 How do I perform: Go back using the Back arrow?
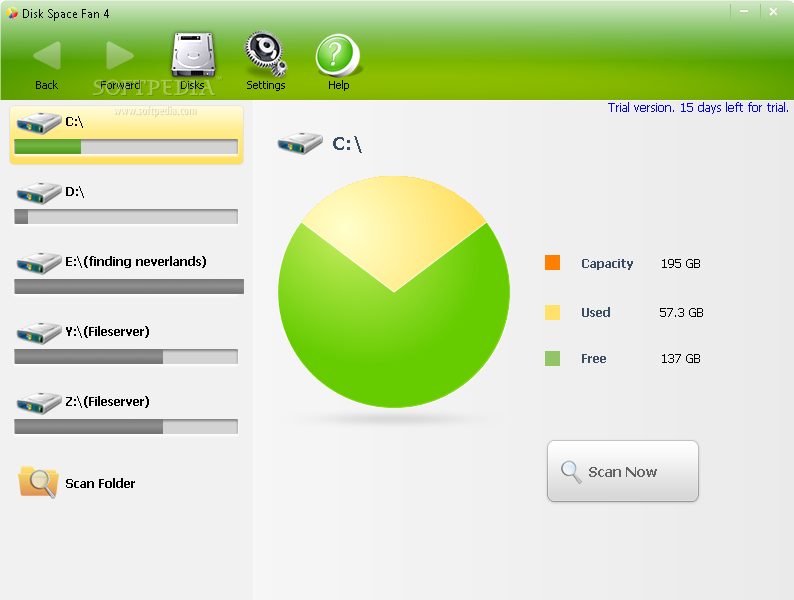point(47,56)
